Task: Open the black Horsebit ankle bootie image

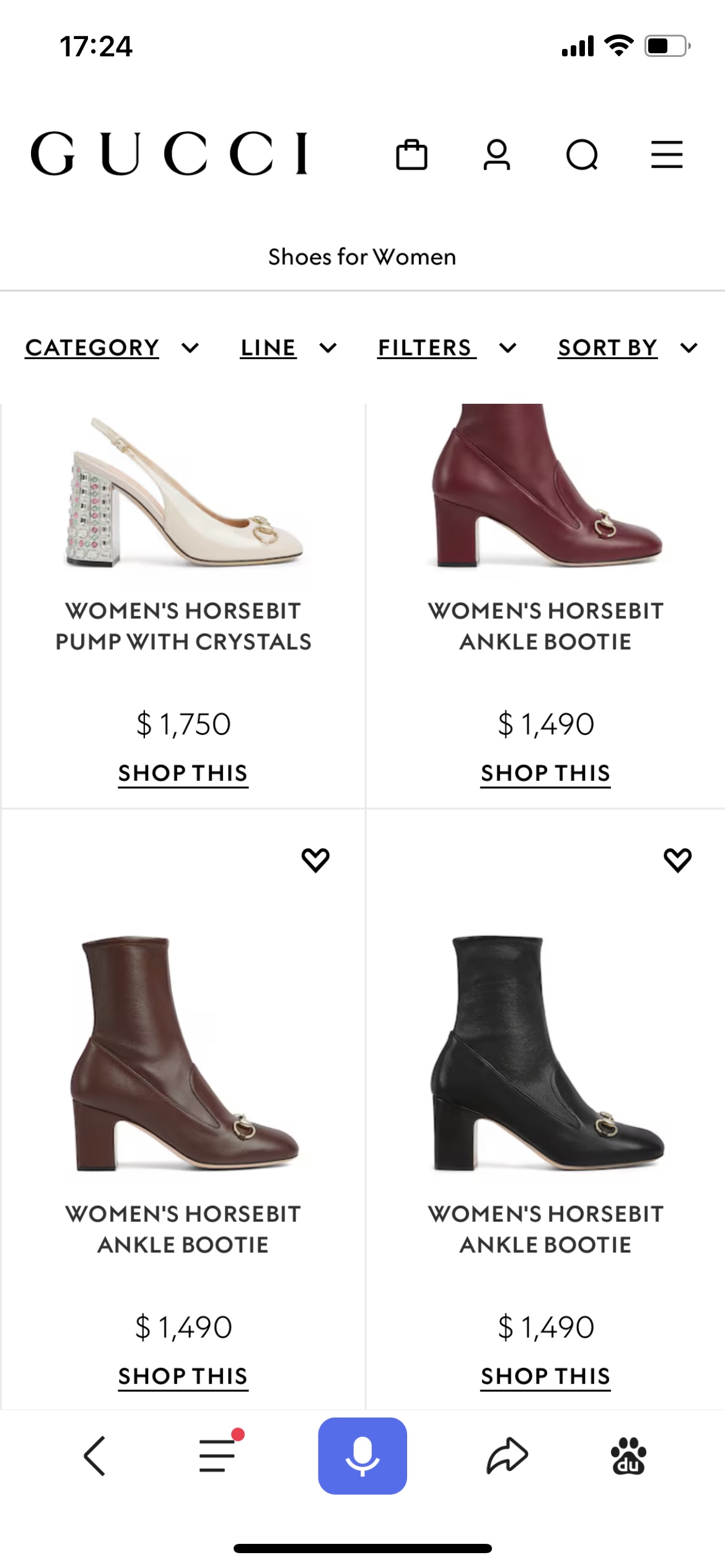Action: tap(547, 1053)
